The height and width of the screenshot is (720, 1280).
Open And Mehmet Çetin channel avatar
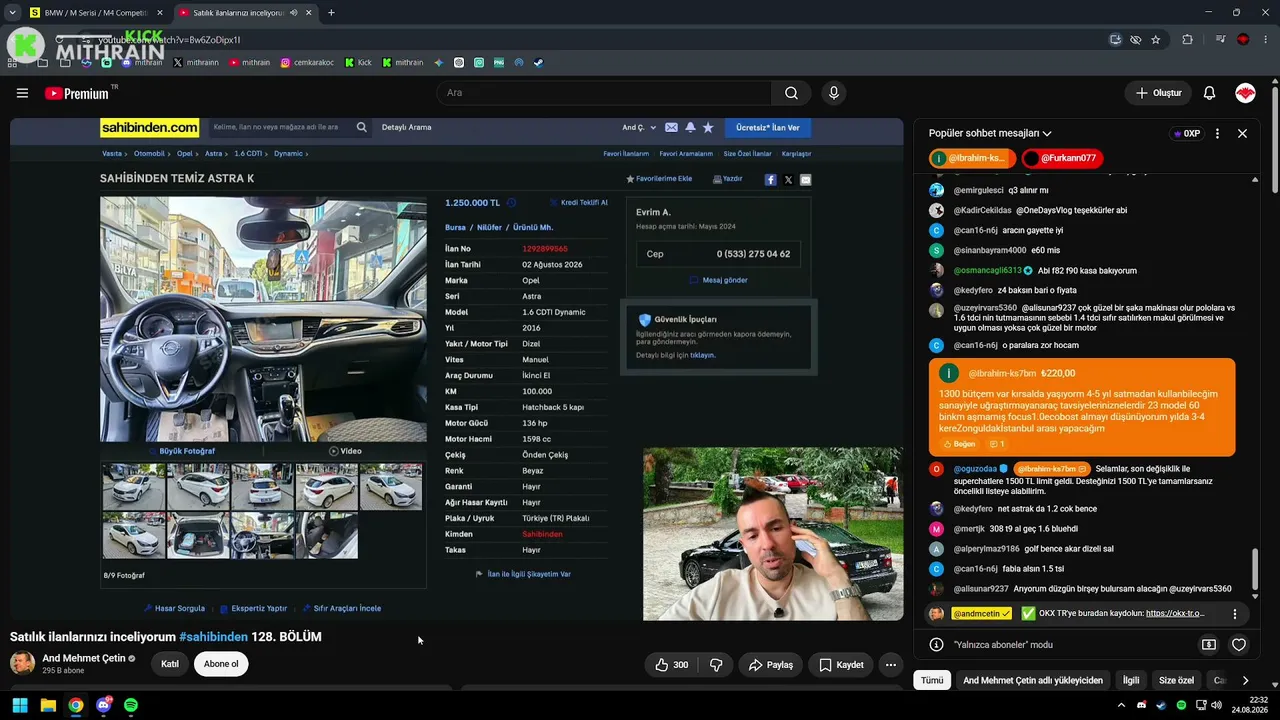click(x=22, y=663)
